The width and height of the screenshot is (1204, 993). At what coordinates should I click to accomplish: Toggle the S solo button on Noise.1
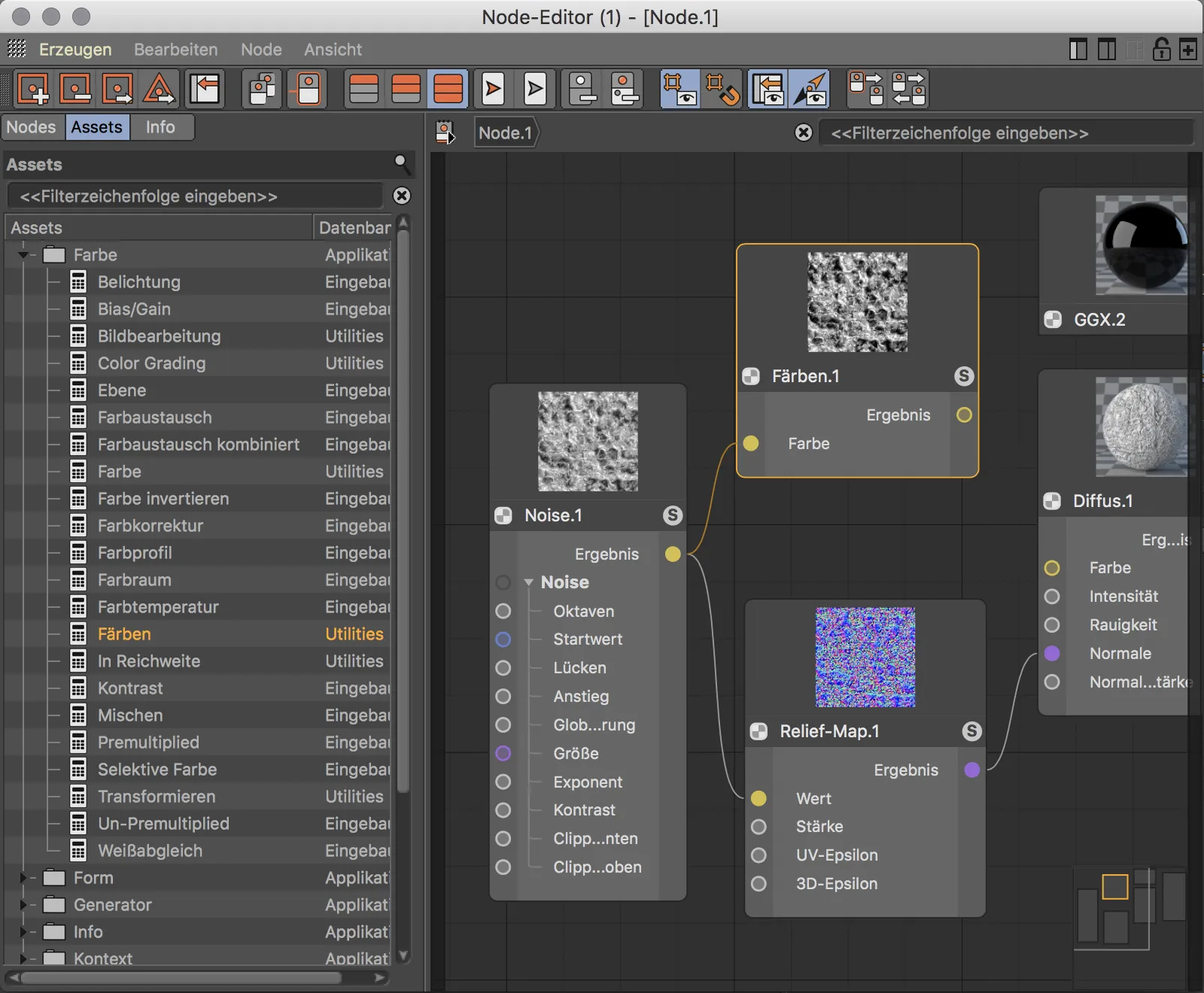(x=673, y=515)
